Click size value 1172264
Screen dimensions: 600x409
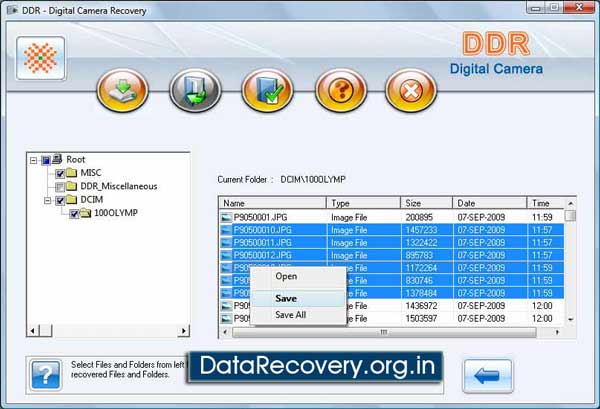click(421, 268)
